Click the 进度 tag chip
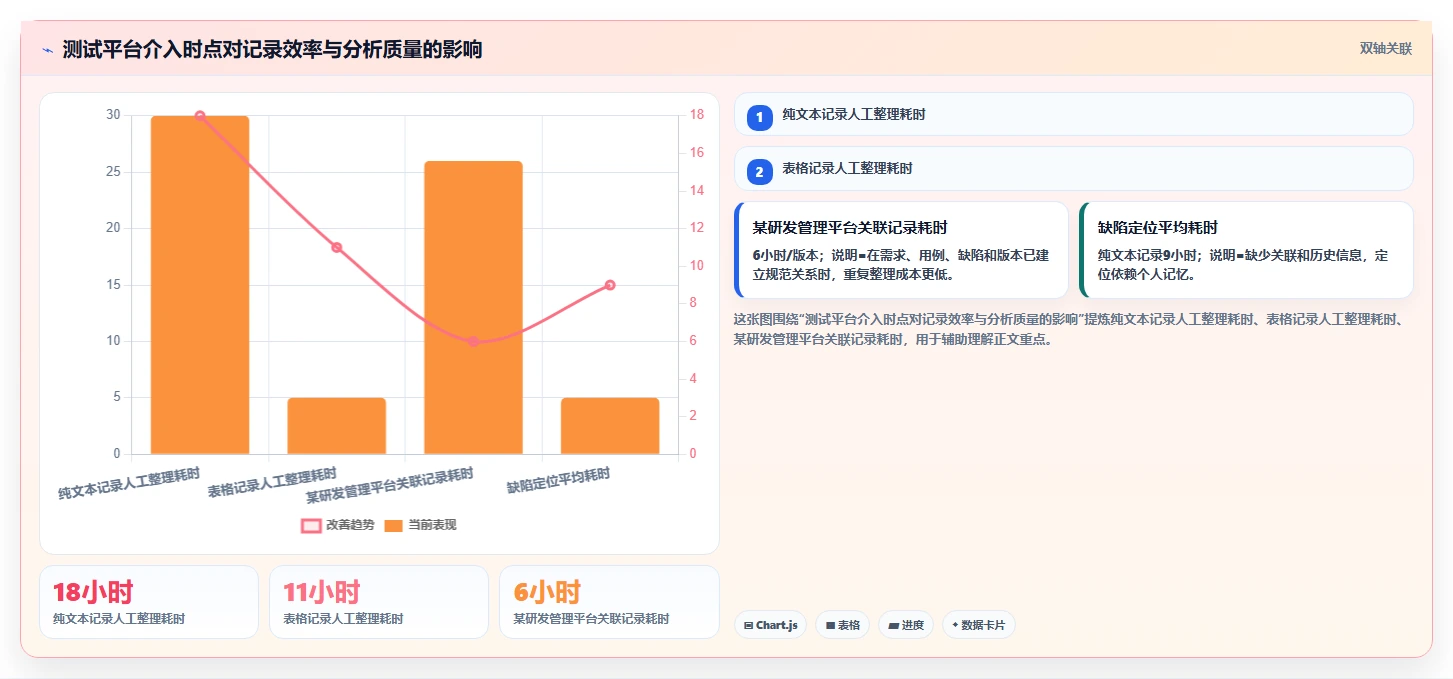The image size is (1453, 679). [x=905, y=625]
